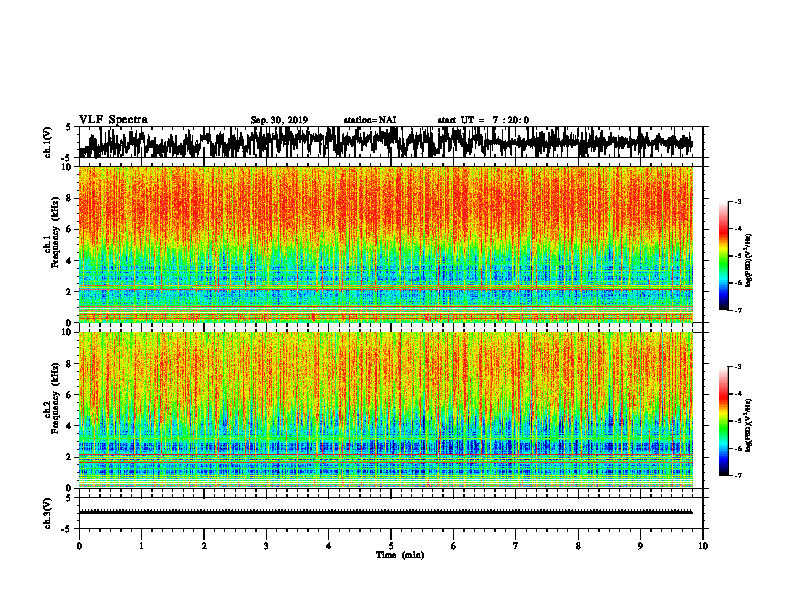This screenshot has width=792, height=612.
Task: Click the "start UT = 7:20:0" text
Action: (483, 120)
